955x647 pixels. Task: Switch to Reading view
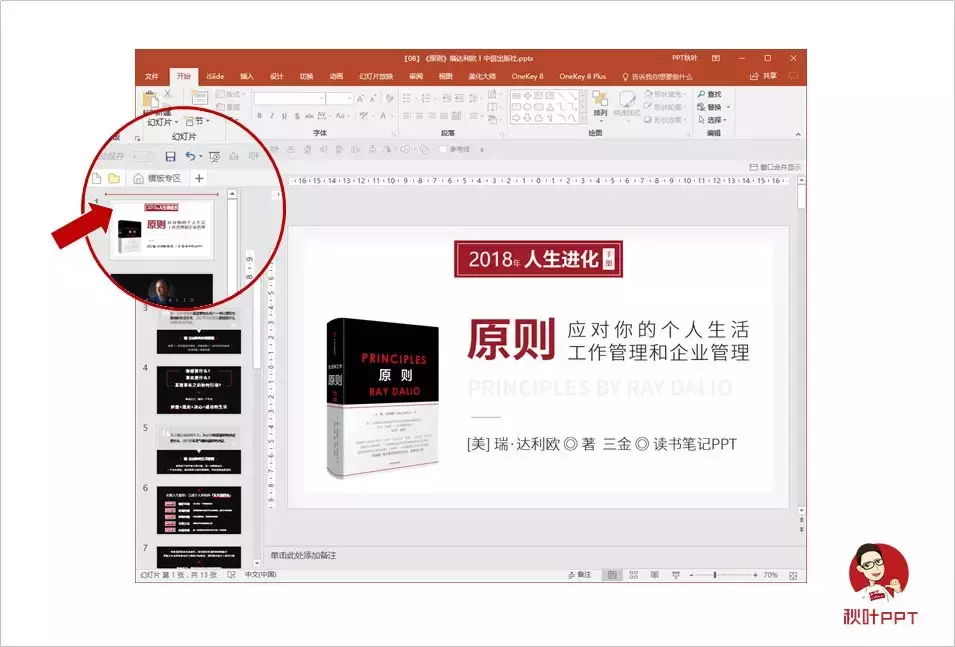655,575
